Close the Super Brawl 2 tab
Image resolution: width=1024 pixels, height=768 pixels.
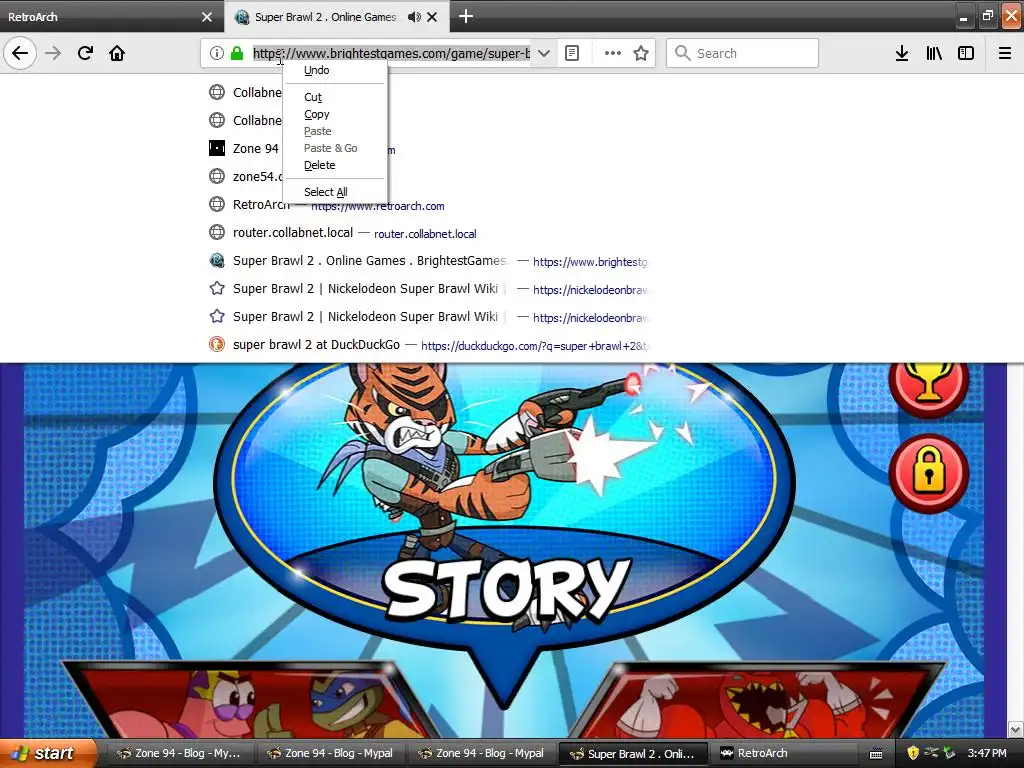[x=432, y=17]
